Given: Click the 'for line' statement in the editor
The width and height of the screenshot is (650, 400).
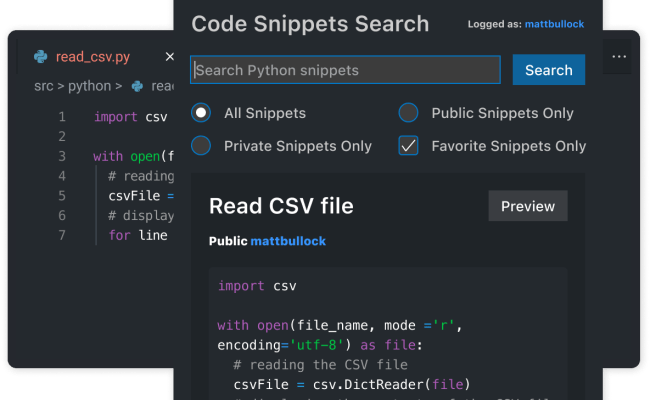Looking at the screenshot, I should (138, 235).
